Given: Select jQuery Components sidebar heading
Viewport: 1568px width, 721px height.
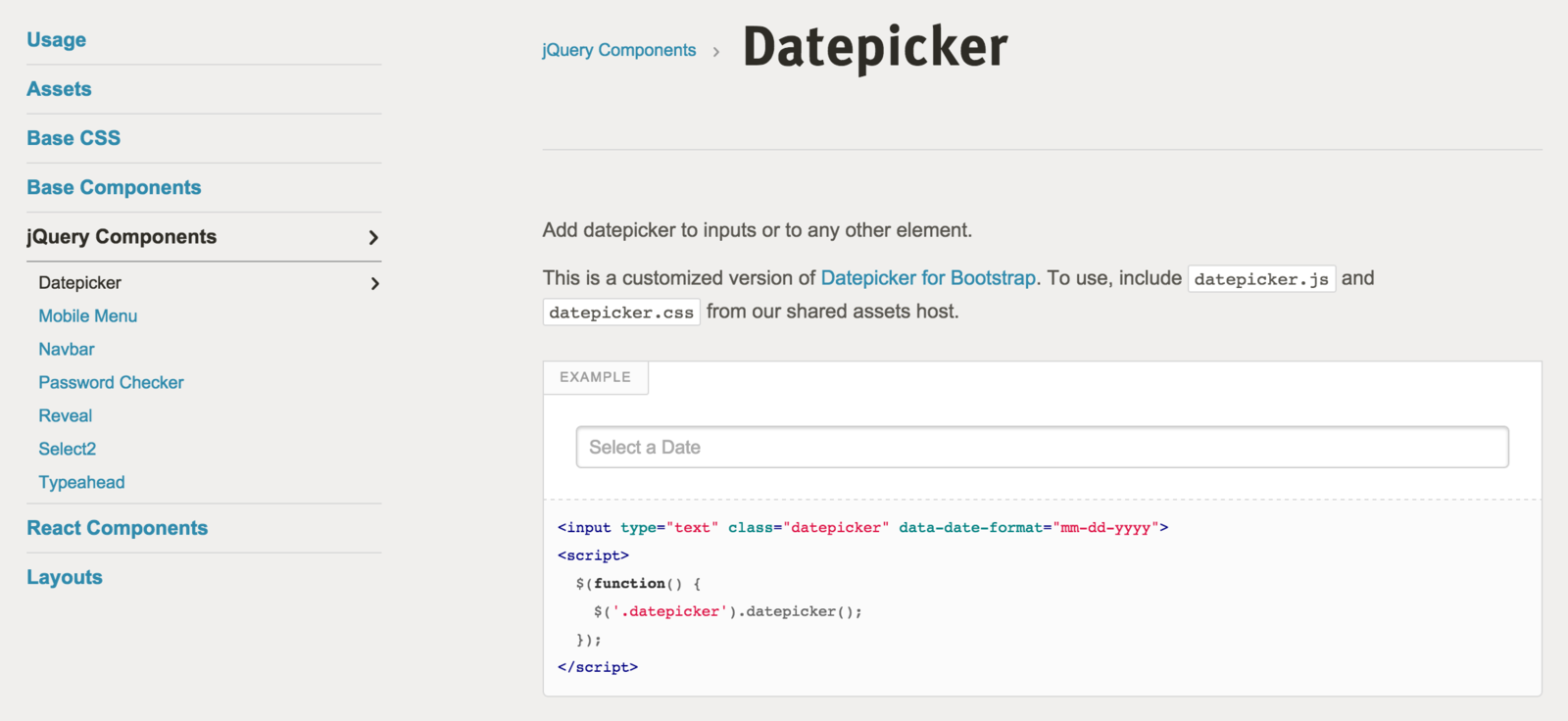Looking at the screenshot, I should pyautogui.click(x=122, y=237).
